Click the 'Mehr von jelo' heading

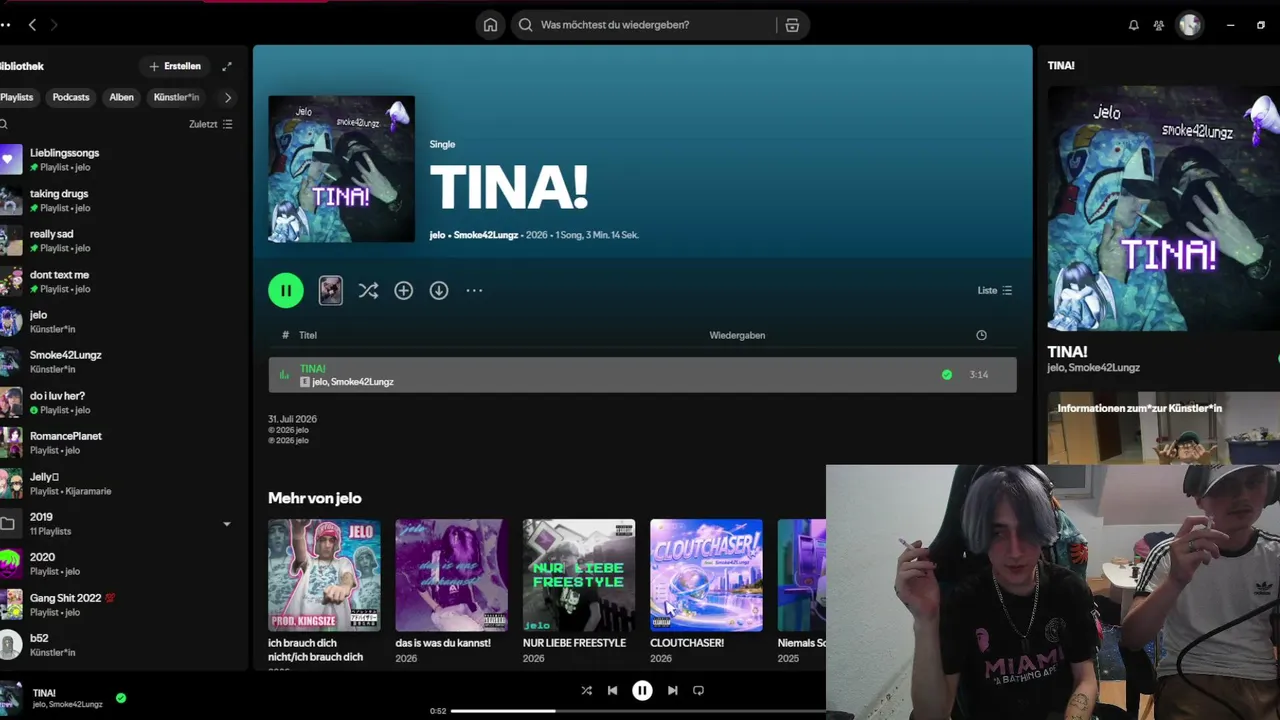click(315, 498)
